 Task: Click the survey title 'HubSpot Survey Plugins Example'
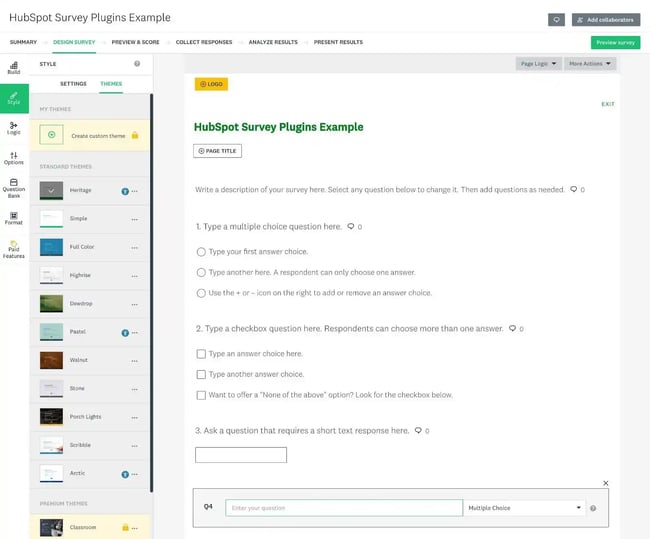click(x=279, y=127)
